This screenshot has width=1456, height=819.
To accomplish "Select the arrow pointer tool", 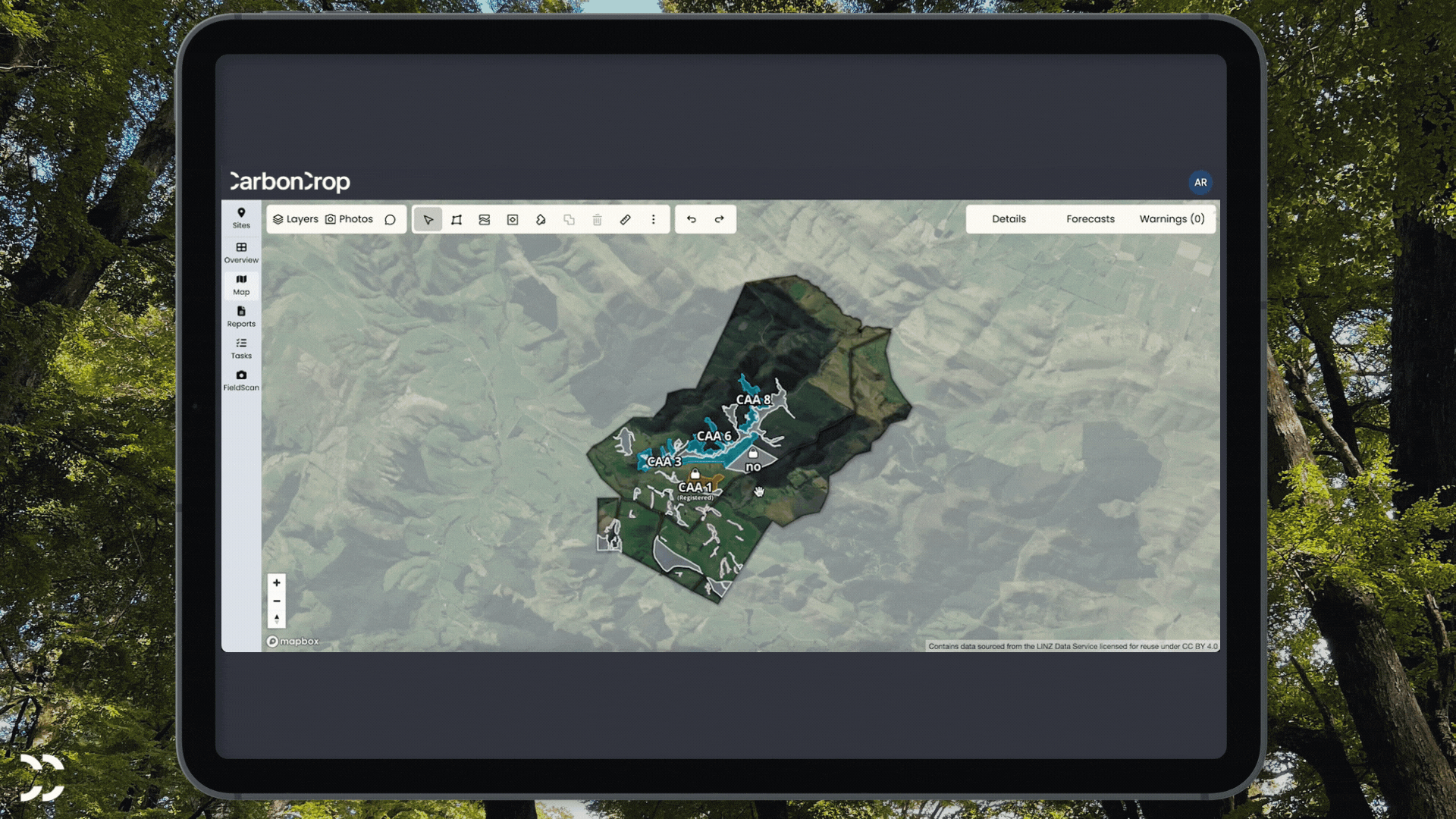I will click(428, 219).
